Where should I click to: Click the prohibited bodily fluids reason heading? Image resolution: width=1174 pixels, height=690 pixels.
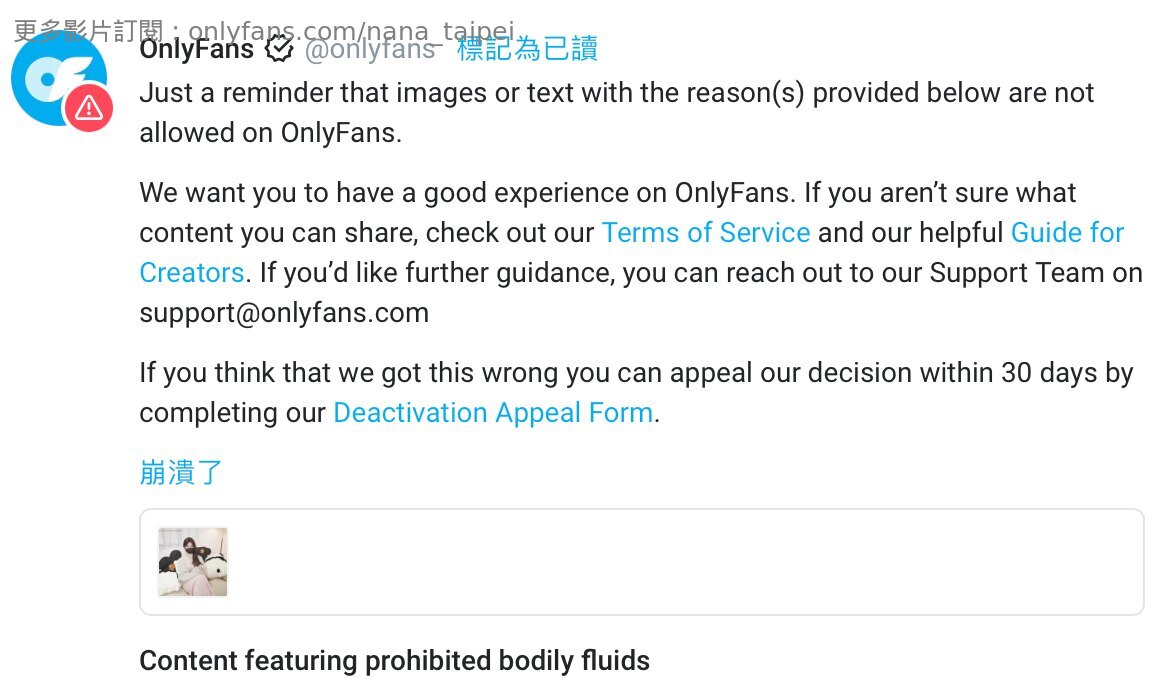pyautogui.click(x=394, y=661)
